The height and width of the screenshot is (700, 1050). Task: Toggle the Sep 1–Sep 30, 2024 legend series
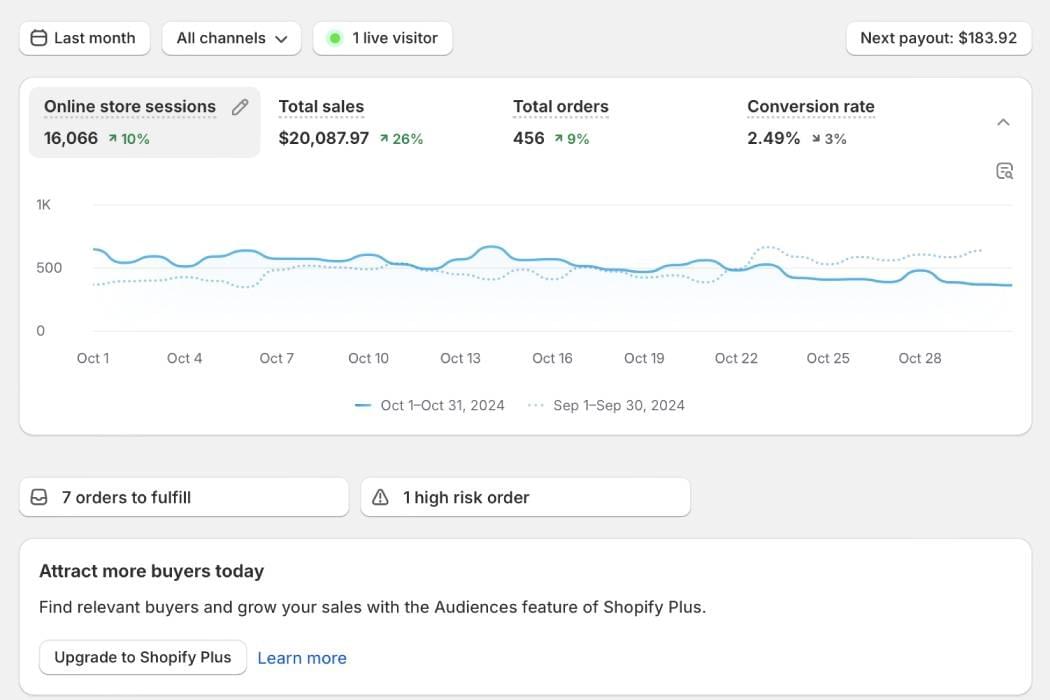tap(606, 405)
